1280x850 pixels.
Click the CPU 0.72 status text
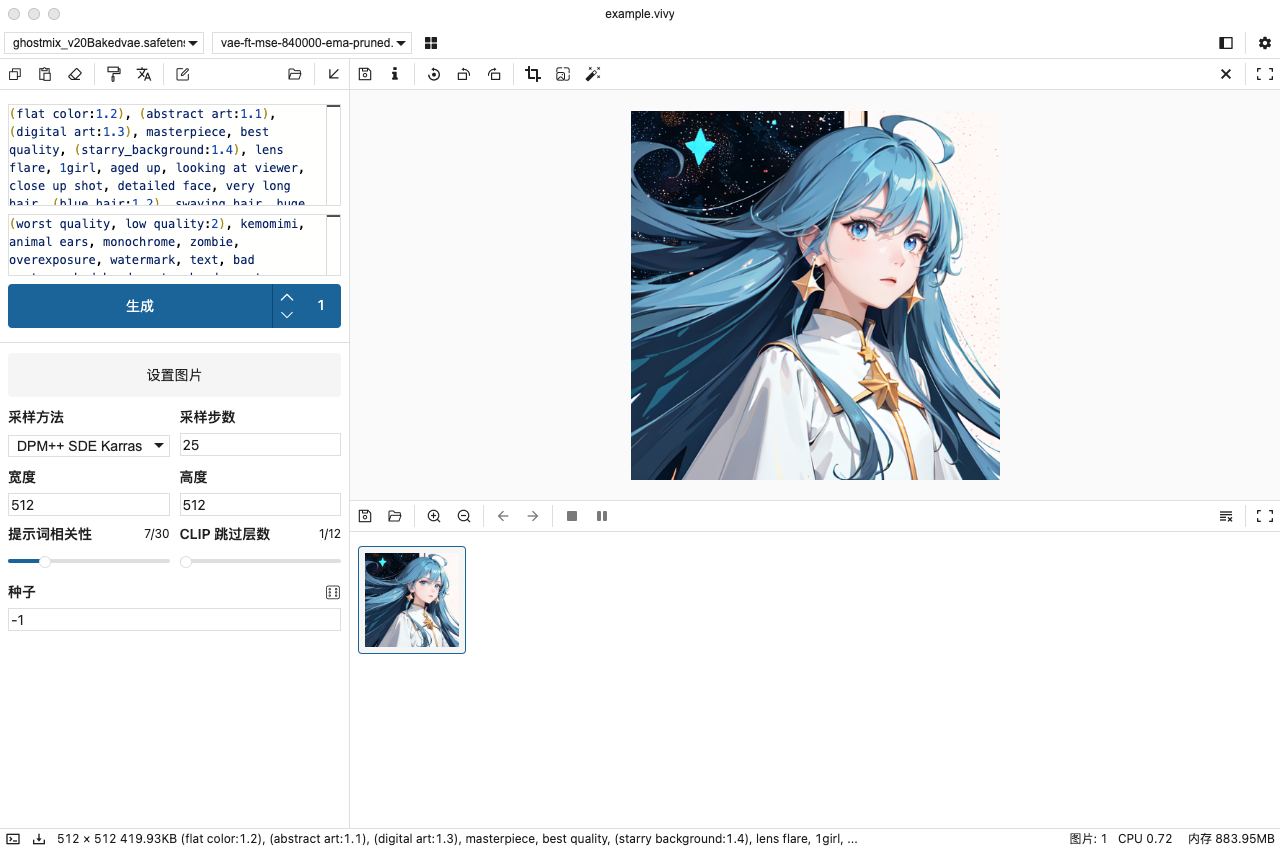tap(1145, 839)
